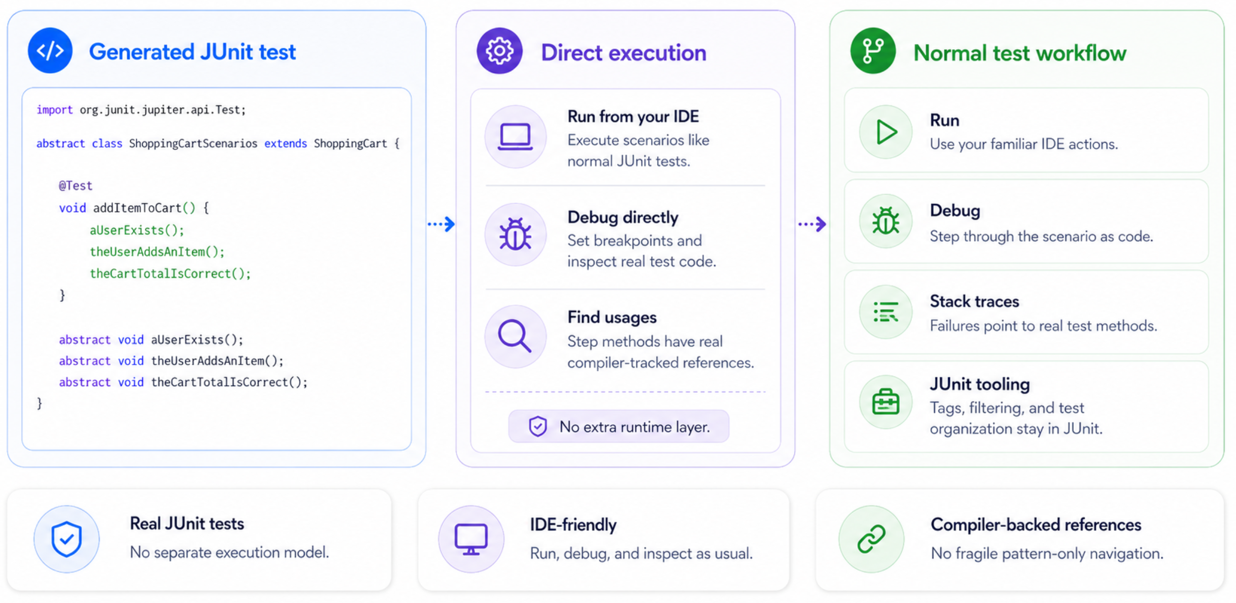Click the No extra runtime layer badge
The width and height of the screenshot is (1236, 603).
point(619,427)
